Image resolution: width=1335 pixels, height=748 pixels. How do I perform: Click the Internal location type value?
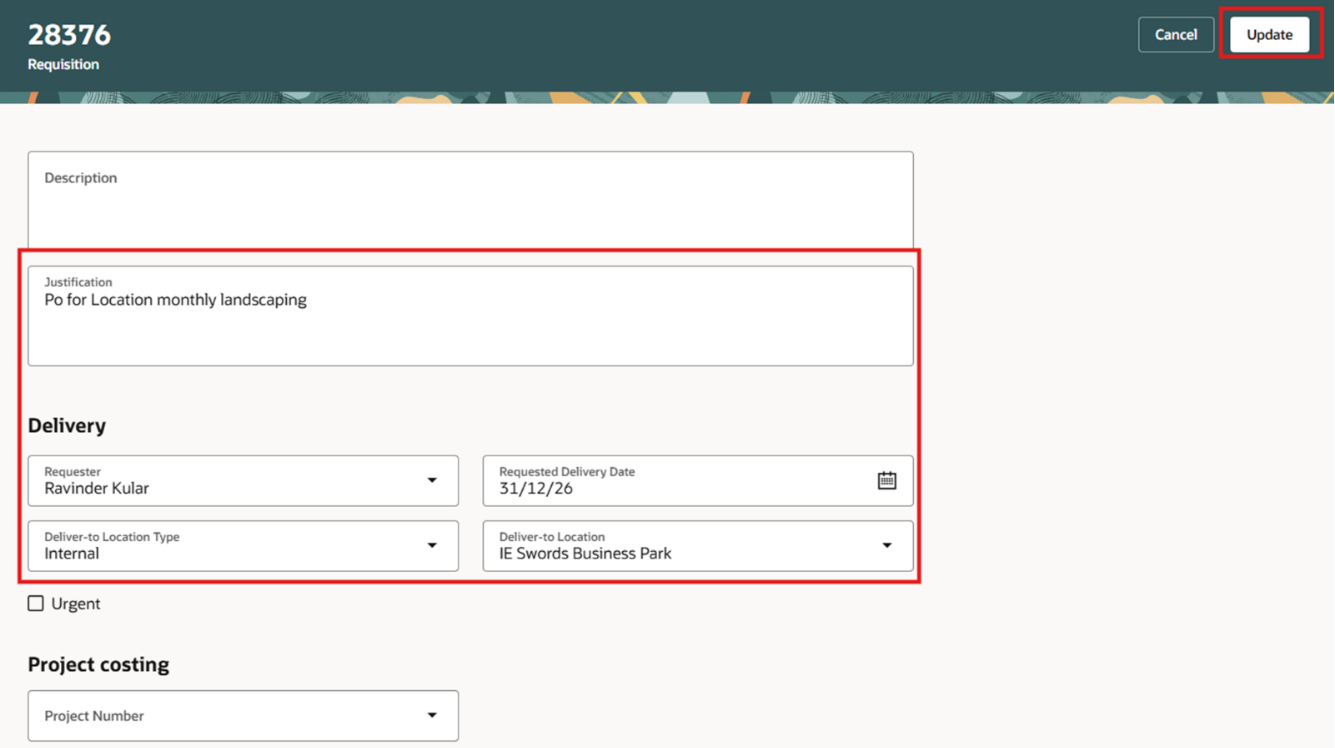click(71, 554)
